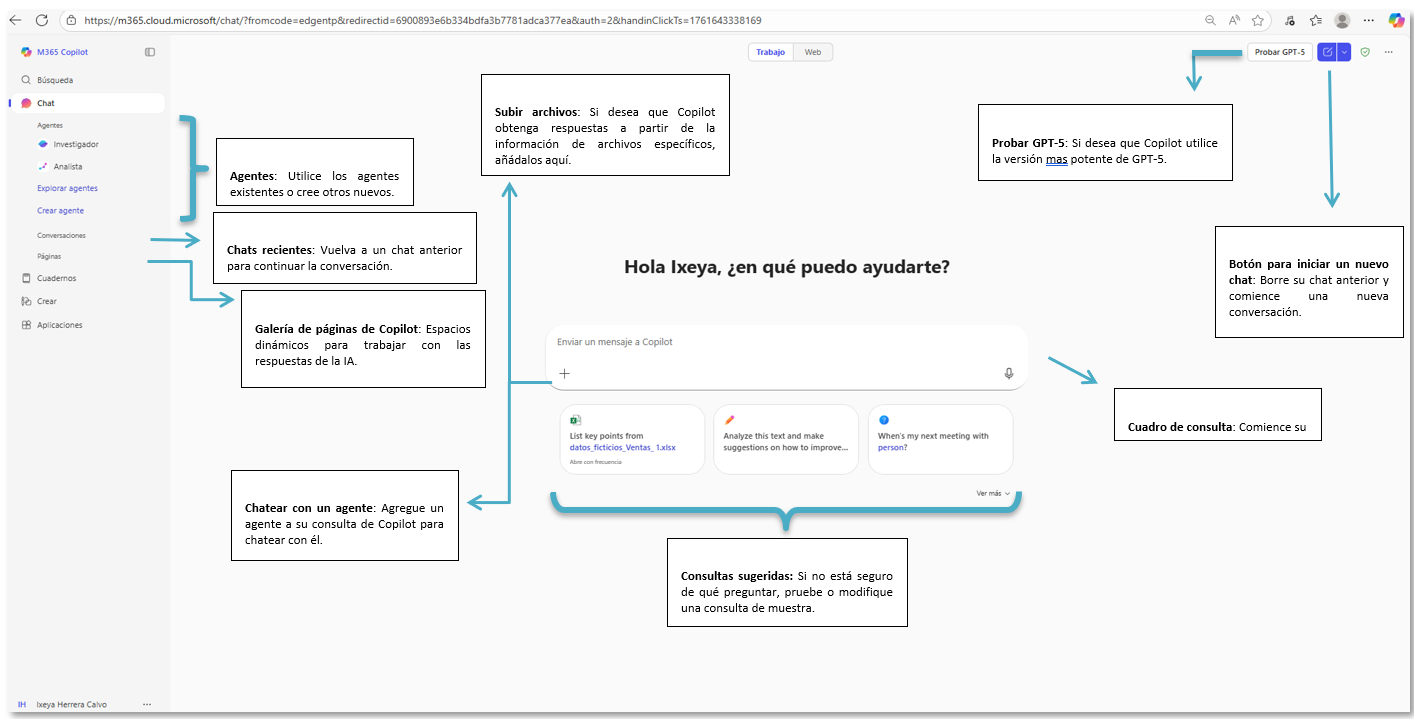Select Búsqueda in the sidebar
Screen dimensions: 1414x719
point(55,80)
